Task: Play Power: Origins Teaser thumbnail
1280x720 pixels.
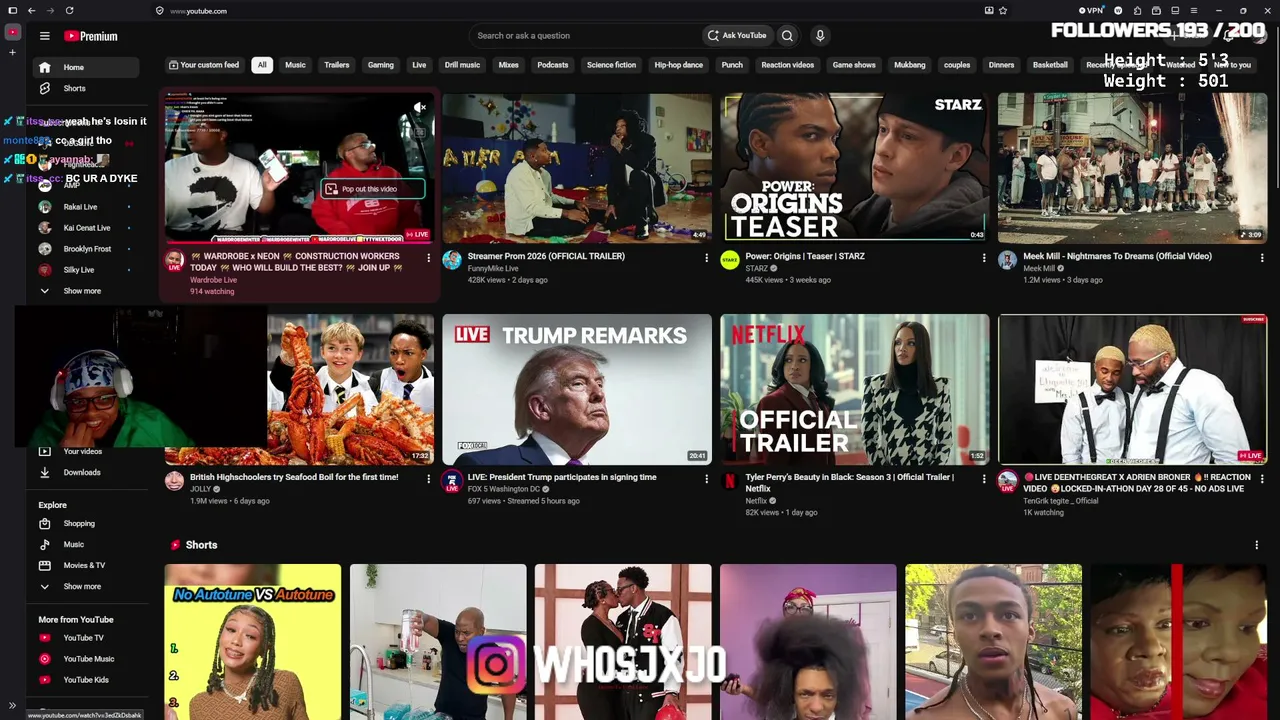Action: tap(855, 169)
